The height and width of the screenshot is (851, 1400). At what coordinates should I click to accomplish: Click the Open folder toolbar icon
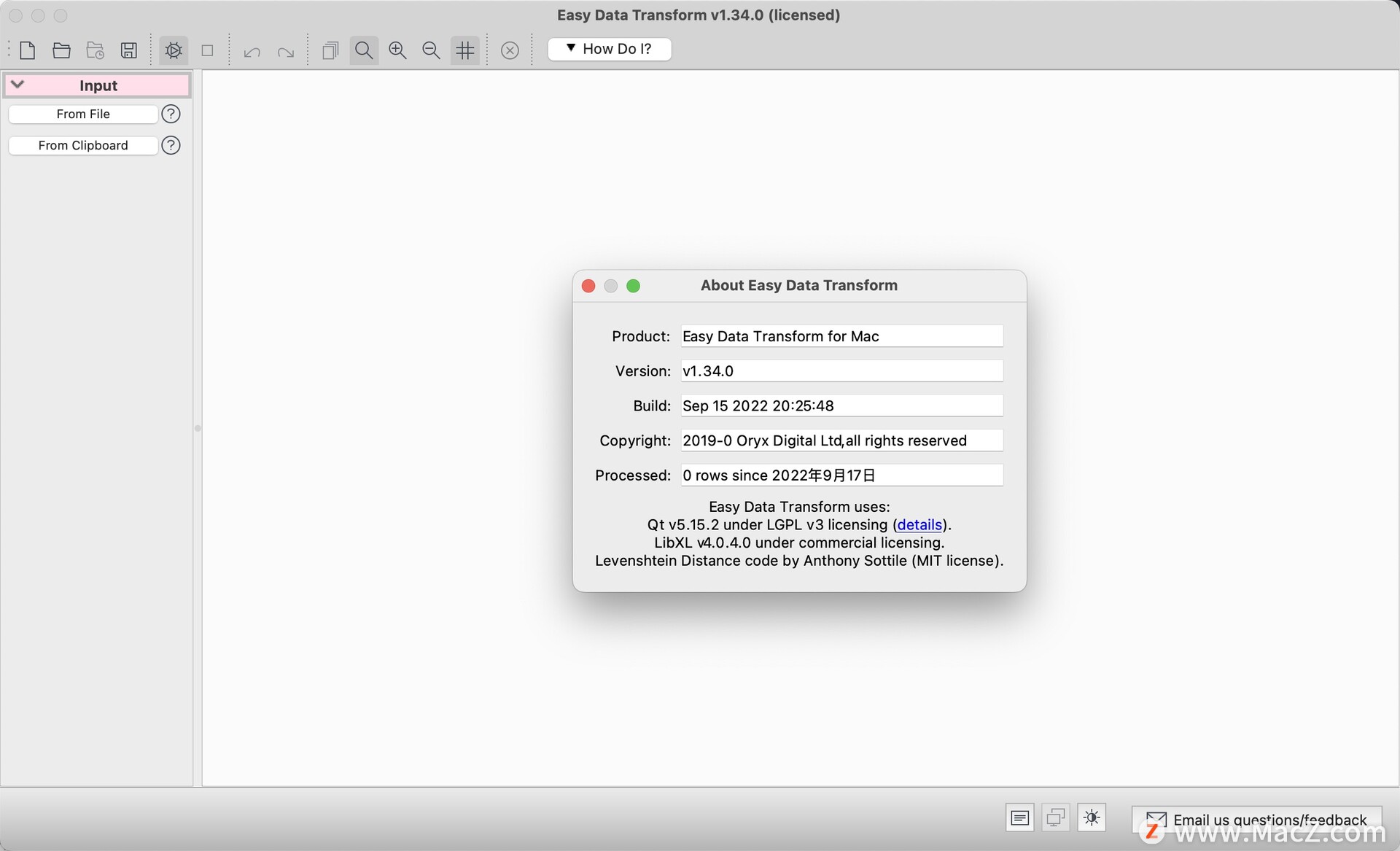tap(61, 50)
